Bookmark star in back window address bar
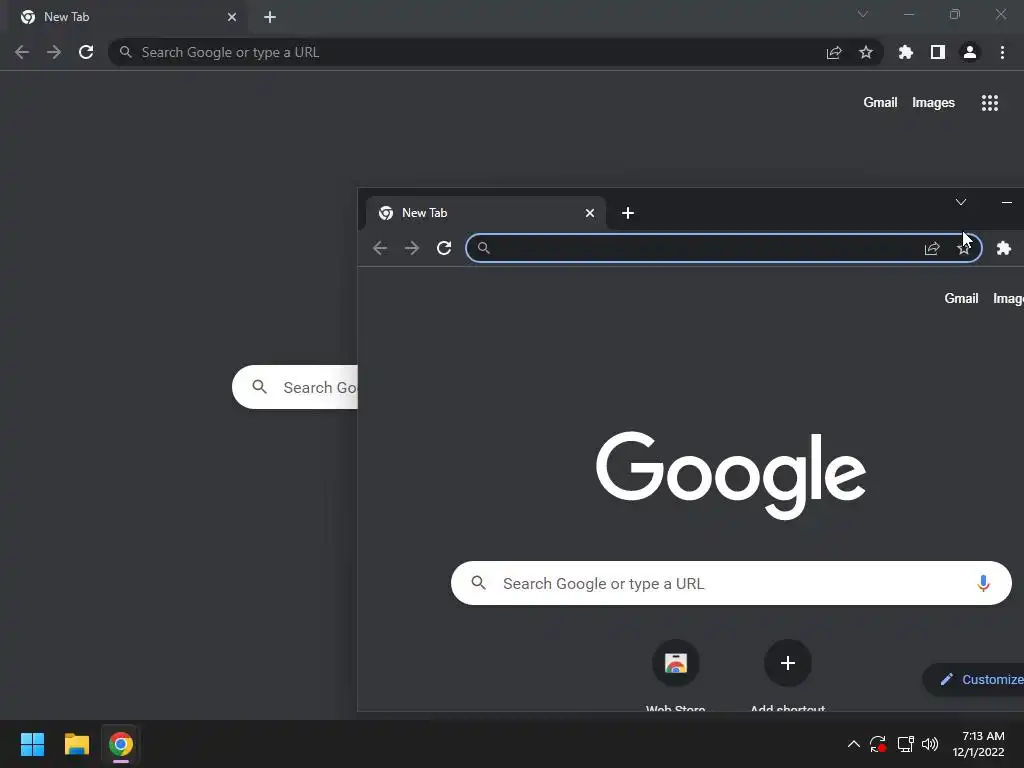1024x768 pixels. pos(866,52)
